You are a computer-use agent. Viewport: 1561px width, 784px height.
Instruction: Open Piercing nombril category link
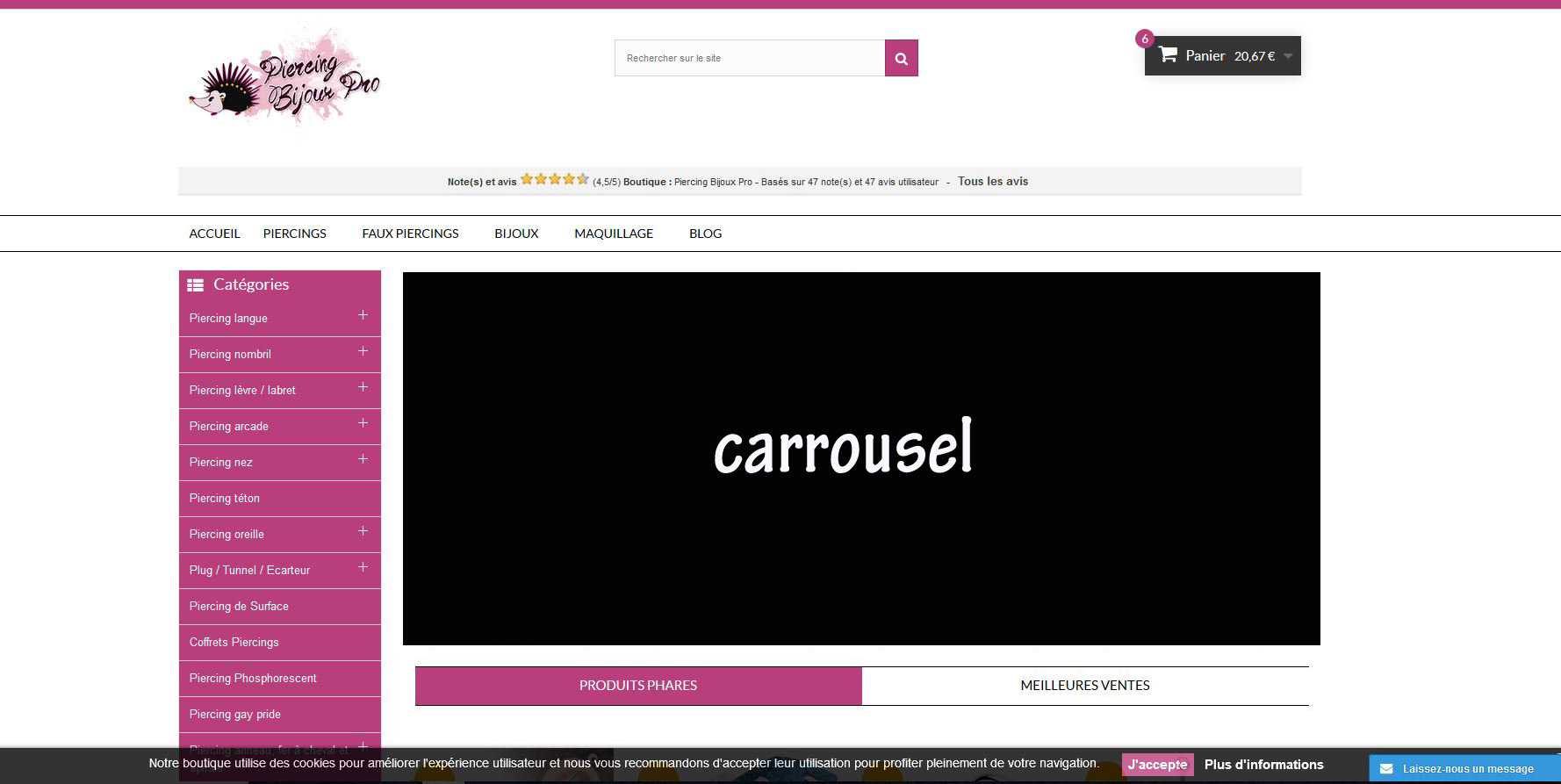point(230,355)
